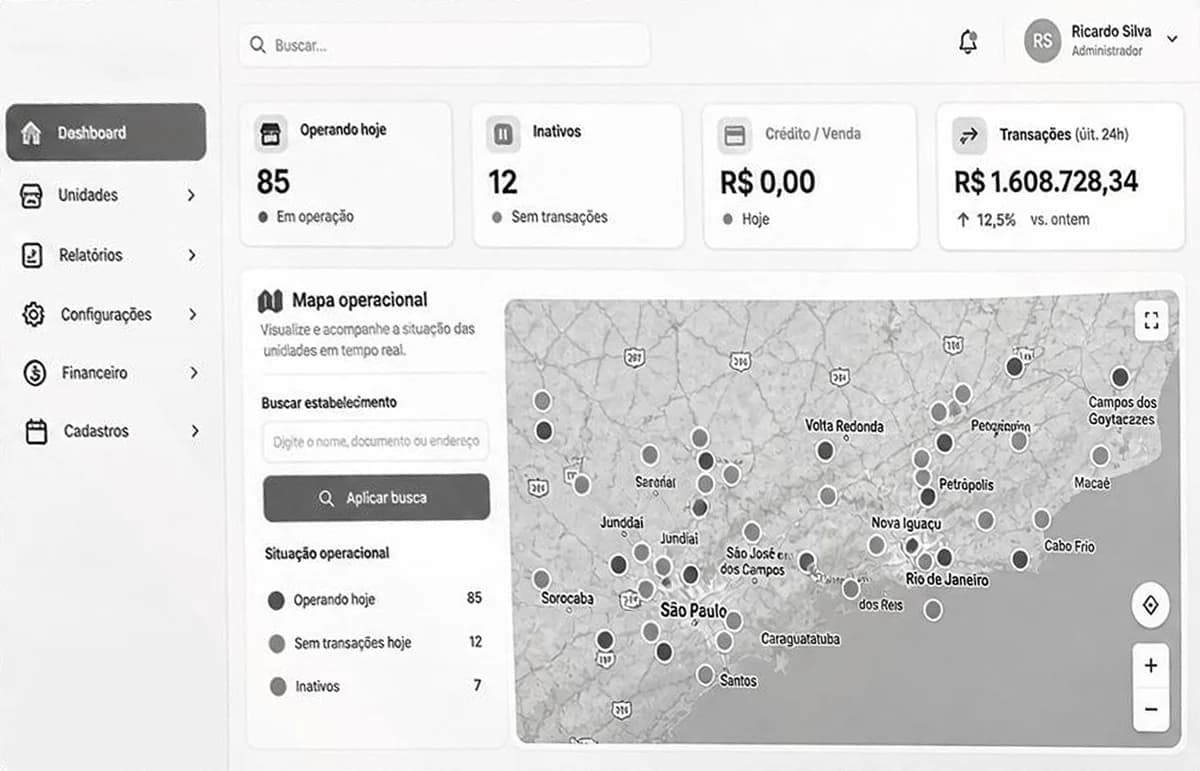Click the Sem transações status text
This screenshot has height=771, width=1200.
559,217
